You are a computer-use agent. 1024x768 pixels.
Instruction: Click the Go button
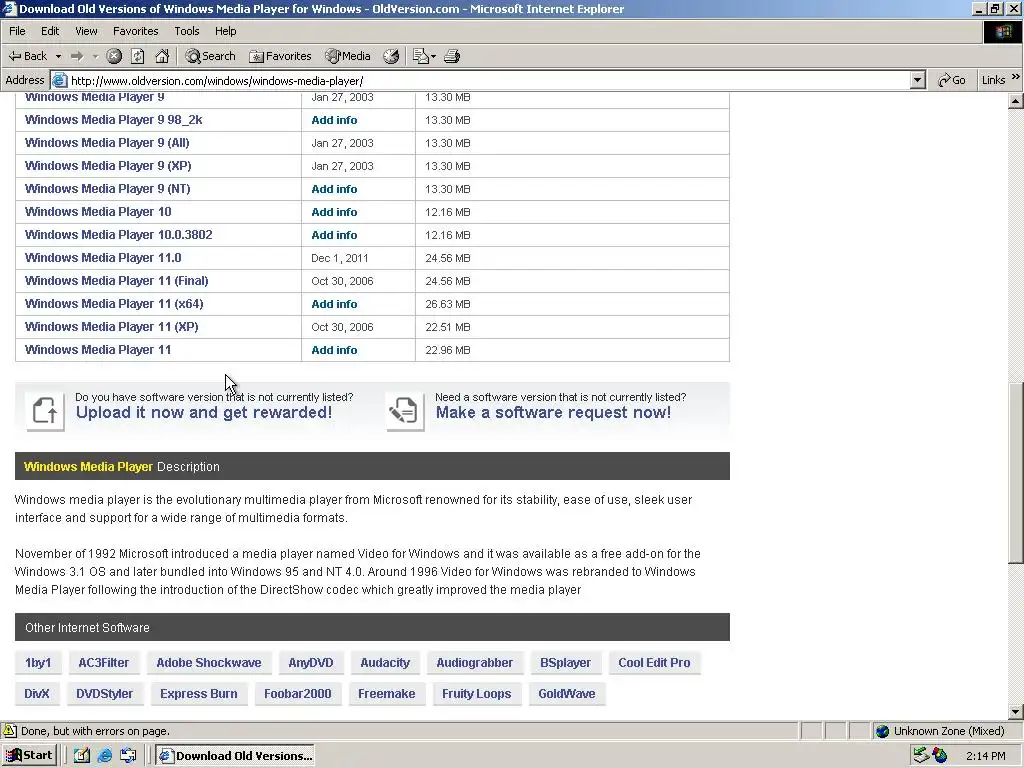[952, 80]
